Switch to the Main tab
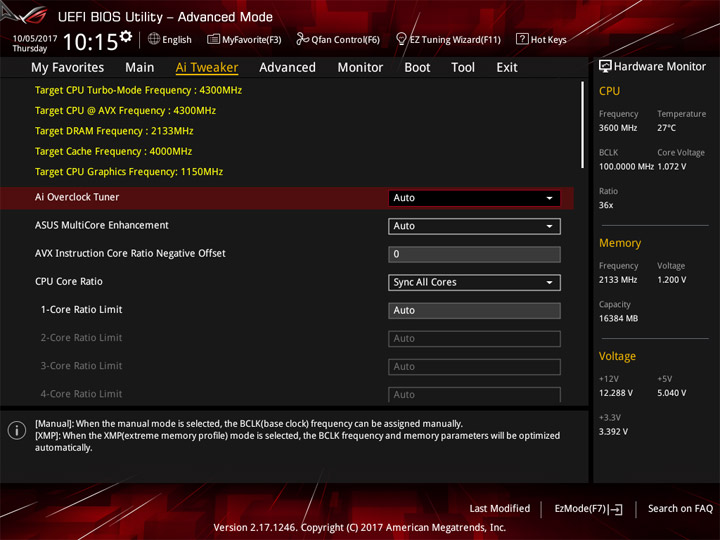The width and height of the screenshot is (720, 540). [140, 68]
